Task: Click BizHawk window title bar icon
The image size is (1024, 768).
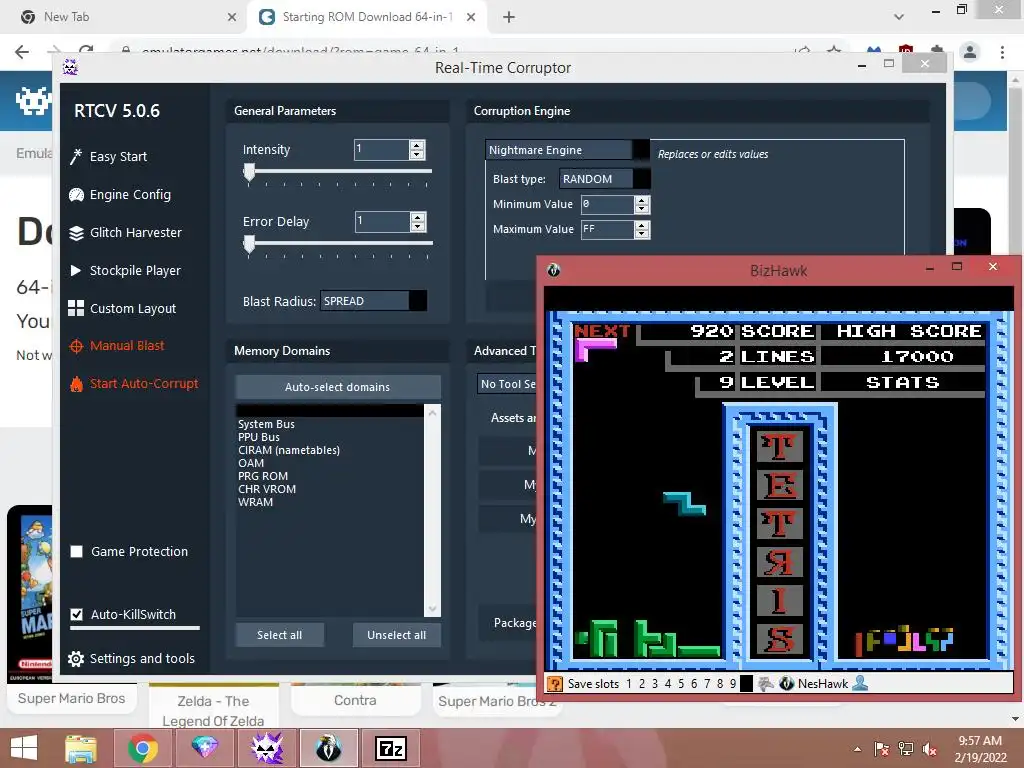Action: (554, 270)
